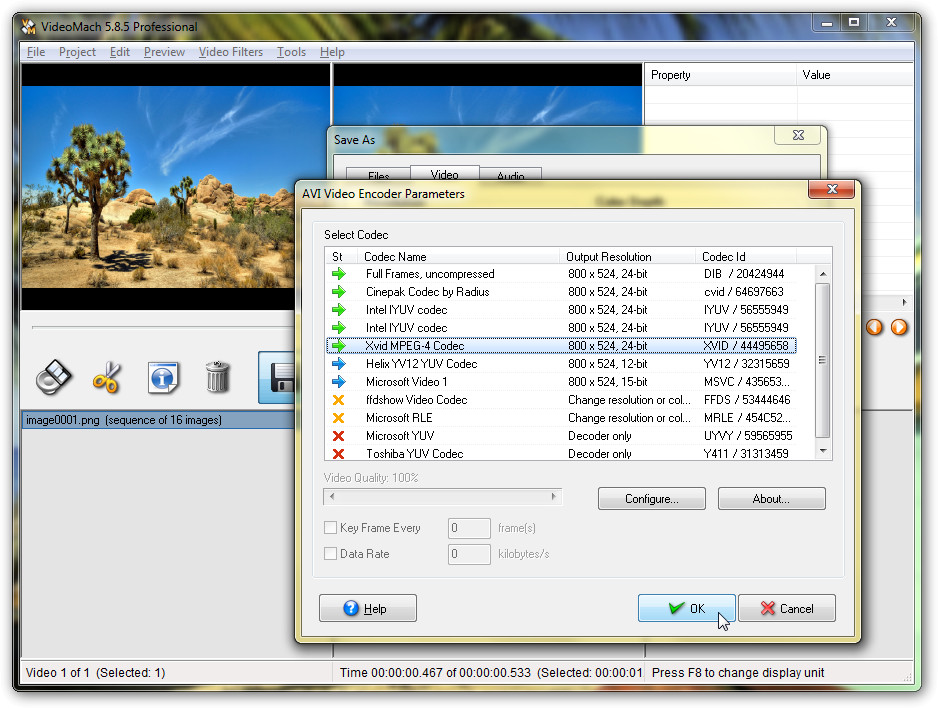Click the Help button in encoder dialog
Screen dimensions: 938x708
368,608
